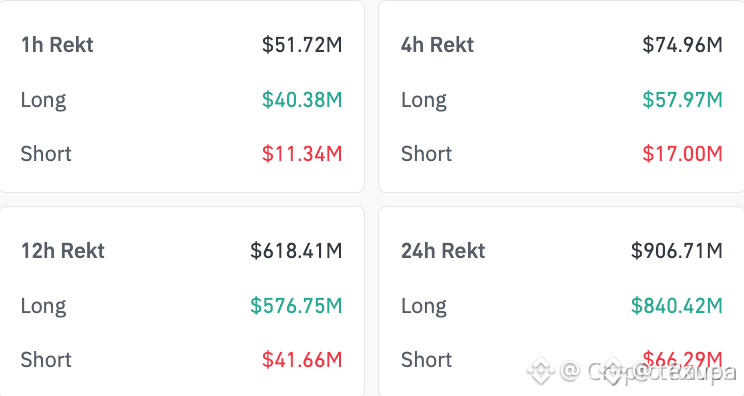Screen dimensions: 744x396
Task: Click the $74.96M total for 4h
Action: tap(682, 45)
